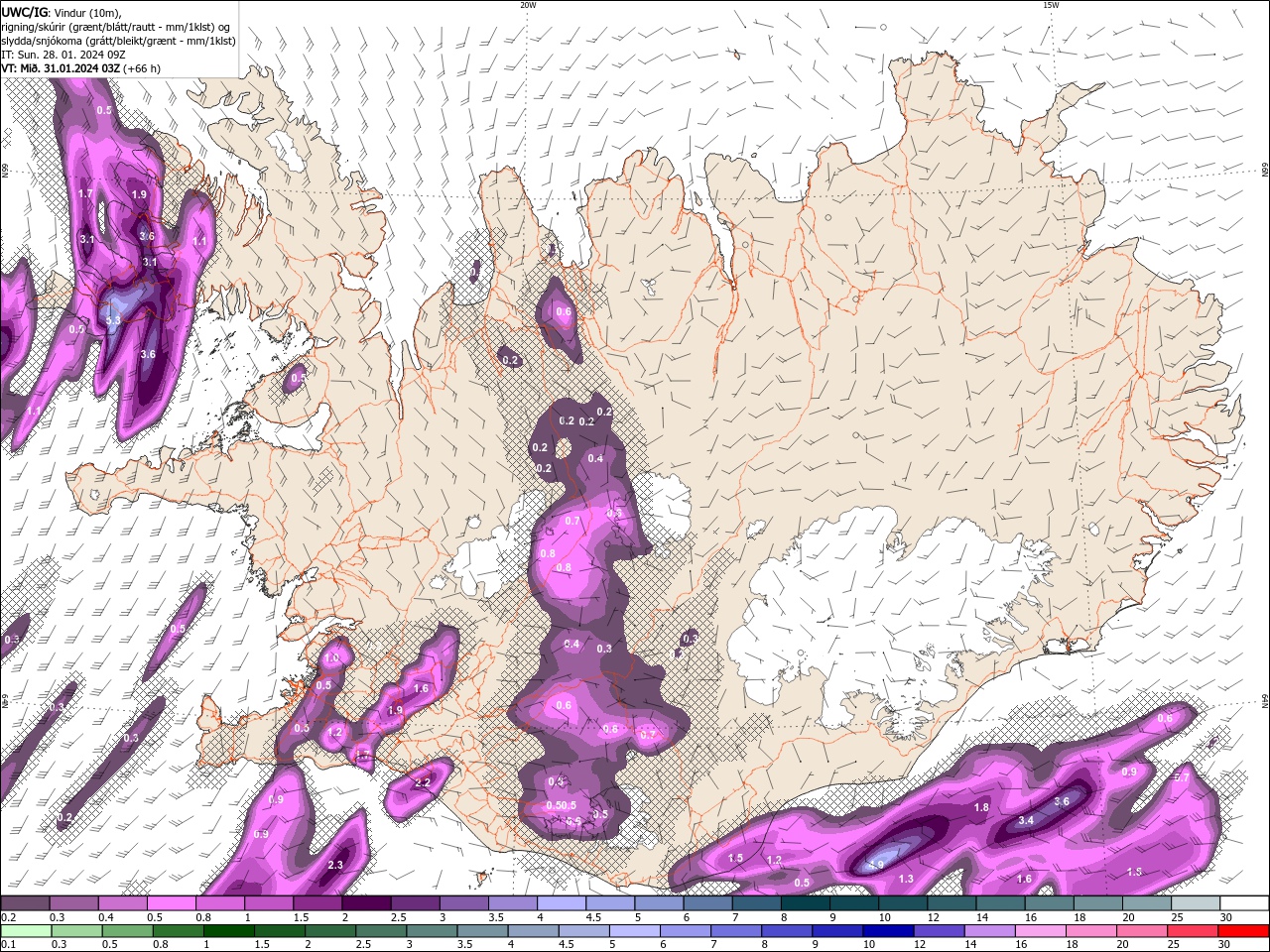Click the 'slydda/snjókoma' header line

(118, 41)
